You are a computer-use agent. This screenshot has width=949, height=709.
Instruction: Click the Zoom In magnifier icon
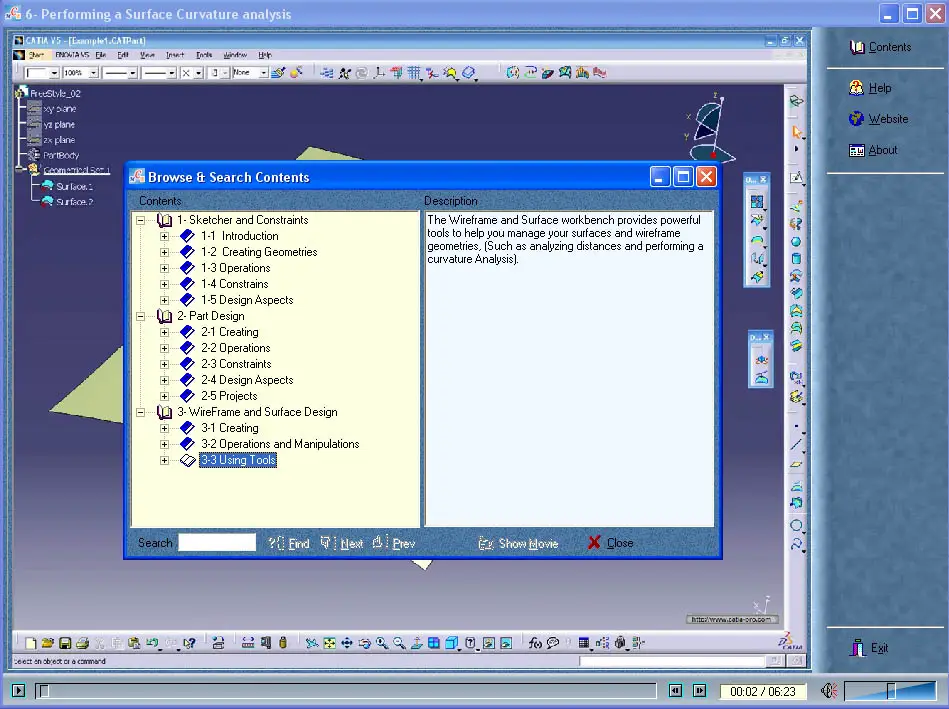[382, 643]
